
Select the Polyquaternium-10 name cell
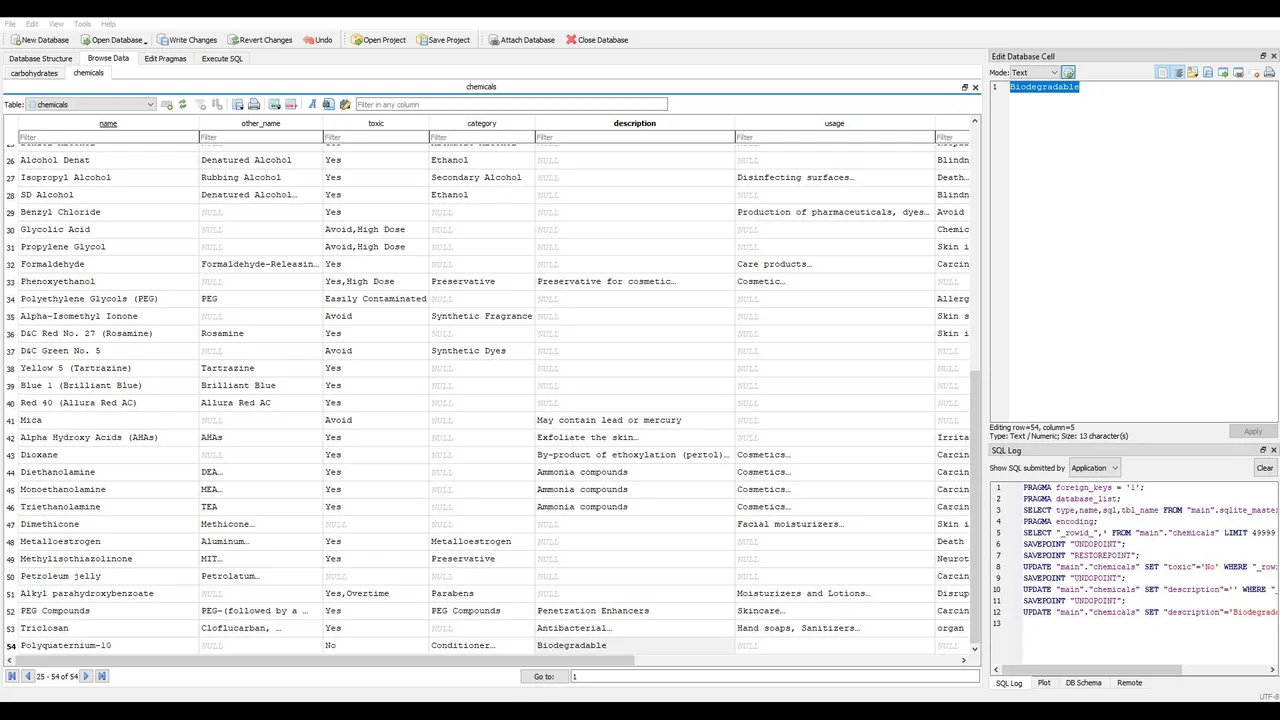[108, 646]
